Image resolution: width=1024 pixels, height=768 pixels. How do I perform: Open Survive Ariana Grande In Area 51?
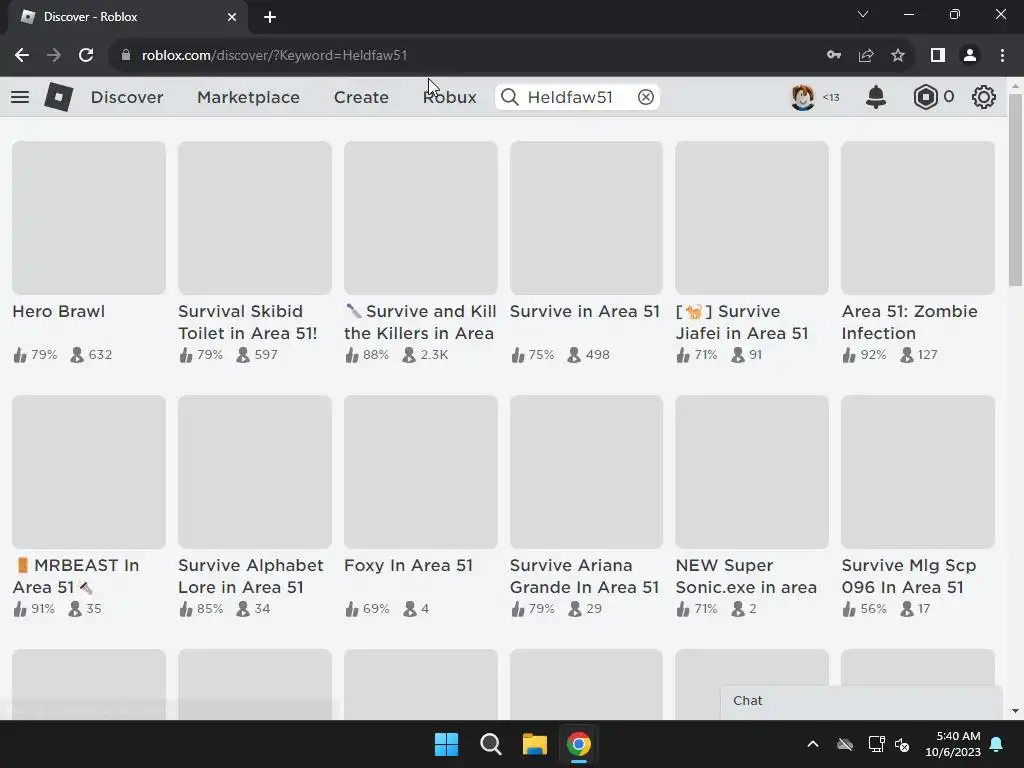pos(584,576)
